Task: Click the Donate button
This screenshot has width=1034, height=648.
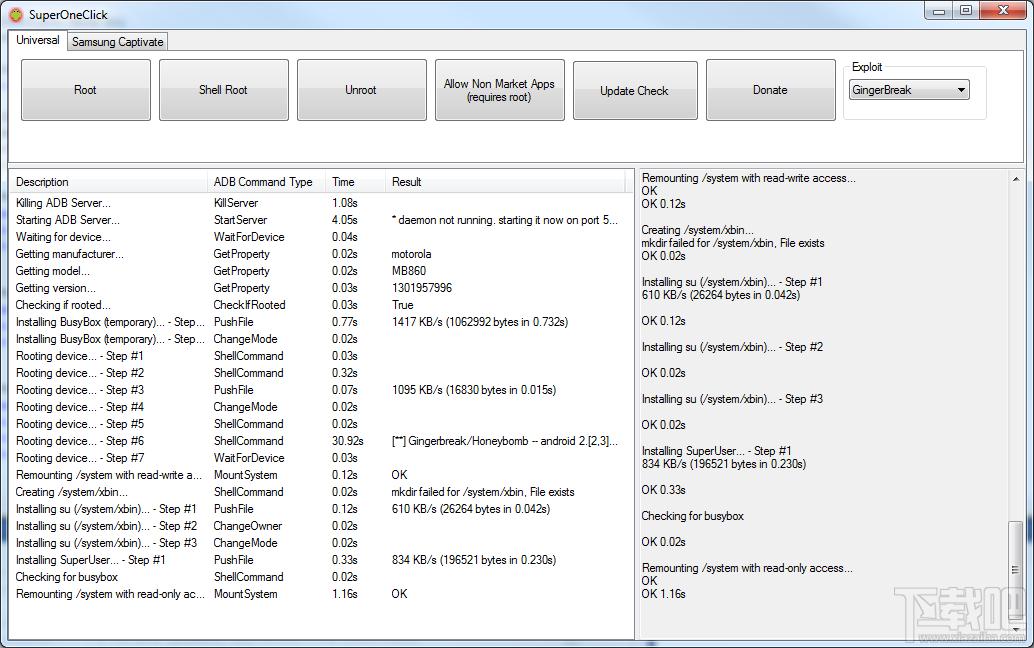Action: click(770, 90)
